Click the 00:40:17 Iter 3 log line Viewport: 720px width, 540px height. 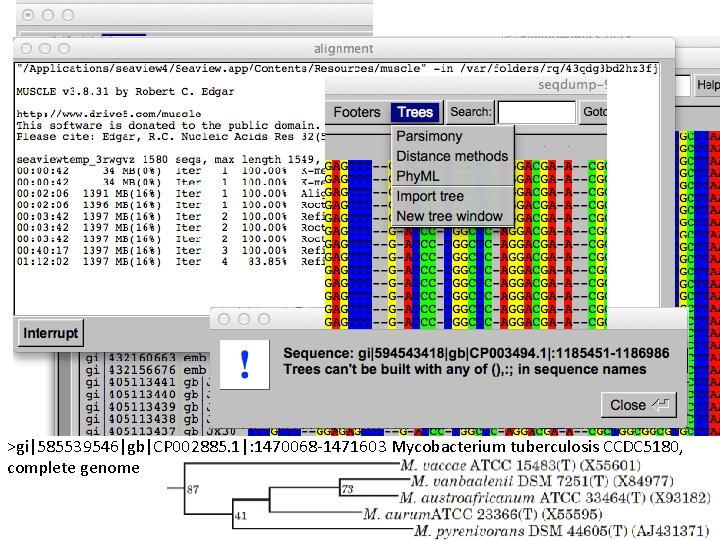tap(170, 250)
